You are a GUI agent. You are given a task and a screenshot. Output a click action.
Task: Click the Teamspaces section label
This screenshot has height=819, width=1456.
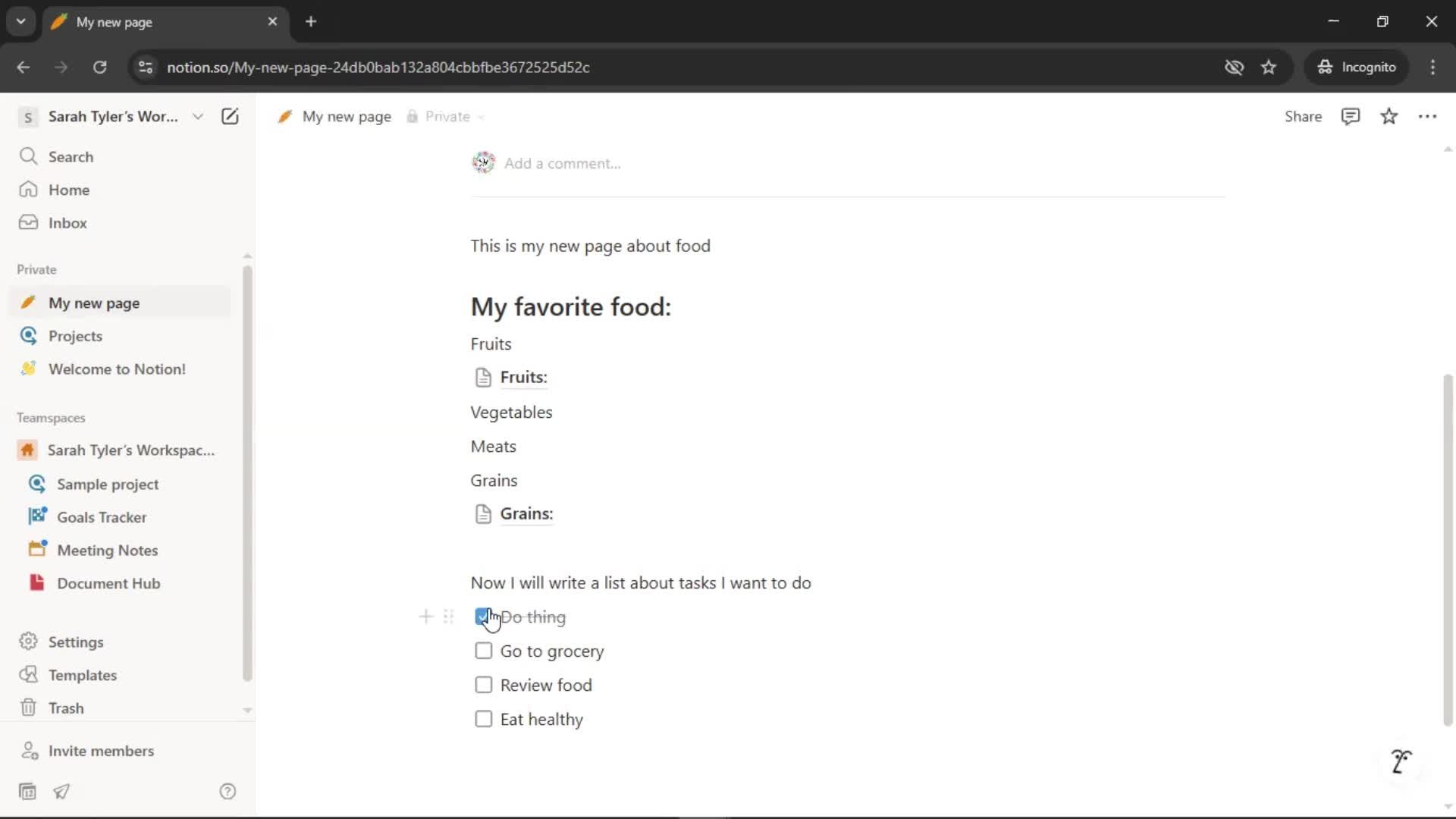point(51,418)
